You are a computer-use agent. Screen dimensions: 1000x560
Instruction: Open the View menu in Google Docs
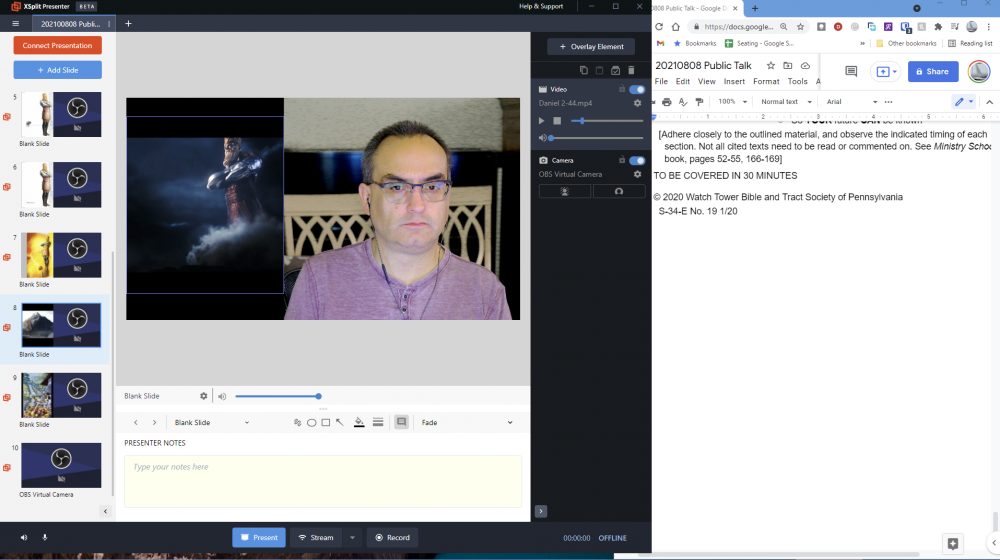[x=706, y=82]
